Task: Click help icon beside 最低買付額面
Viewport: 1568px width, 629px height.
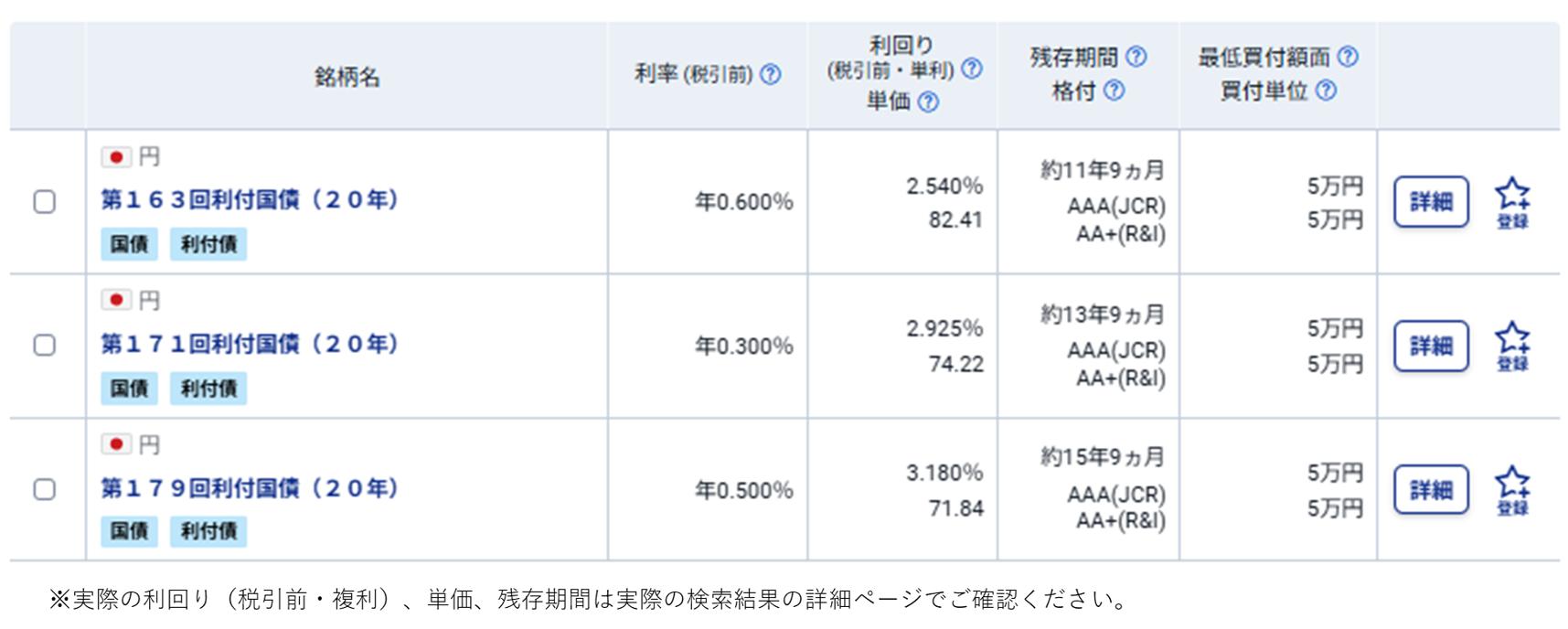Action: [x=1348, y=57]
